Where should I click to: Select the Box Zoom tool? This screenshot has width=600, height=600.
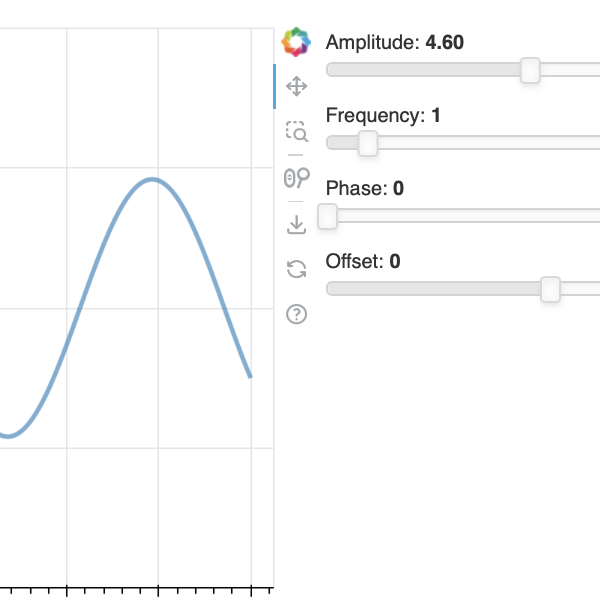[296, 131]
